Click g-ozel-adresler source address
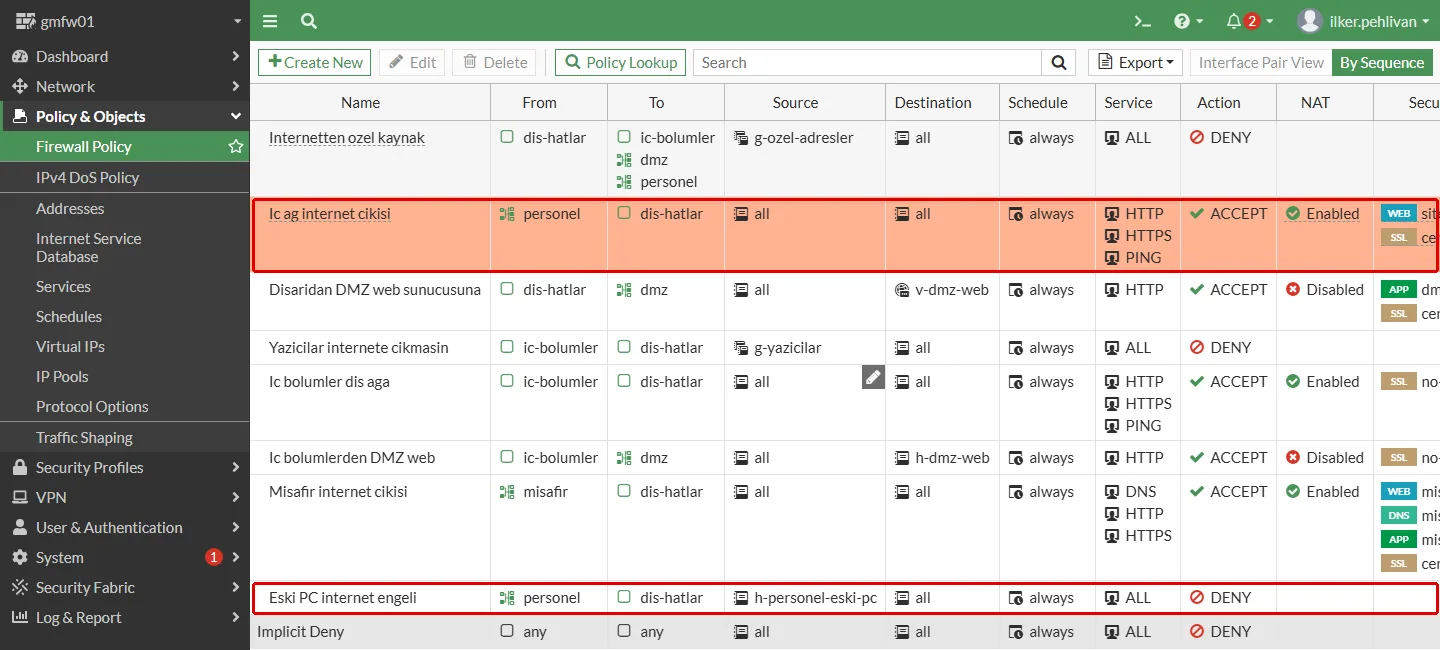This screenshot has width=1440, height=650. coord(793,138)
